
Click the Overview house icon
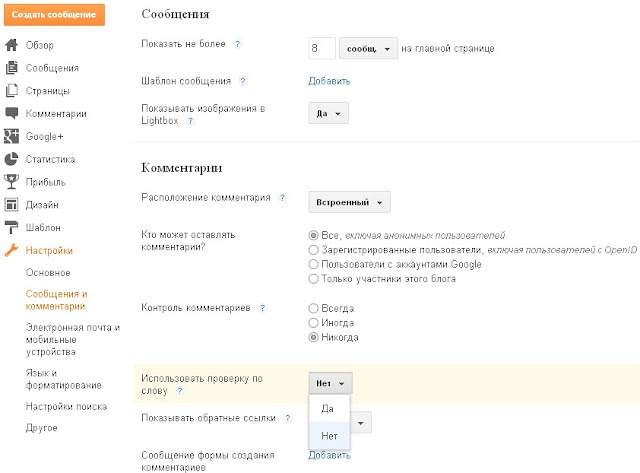pos(11,45)
